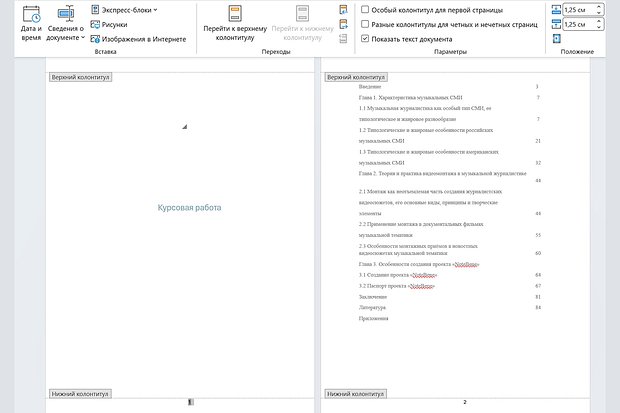Screen dimensions: 620x413
Task: Click the Верхний колонтитул label on first page
Action: [80, 77]
